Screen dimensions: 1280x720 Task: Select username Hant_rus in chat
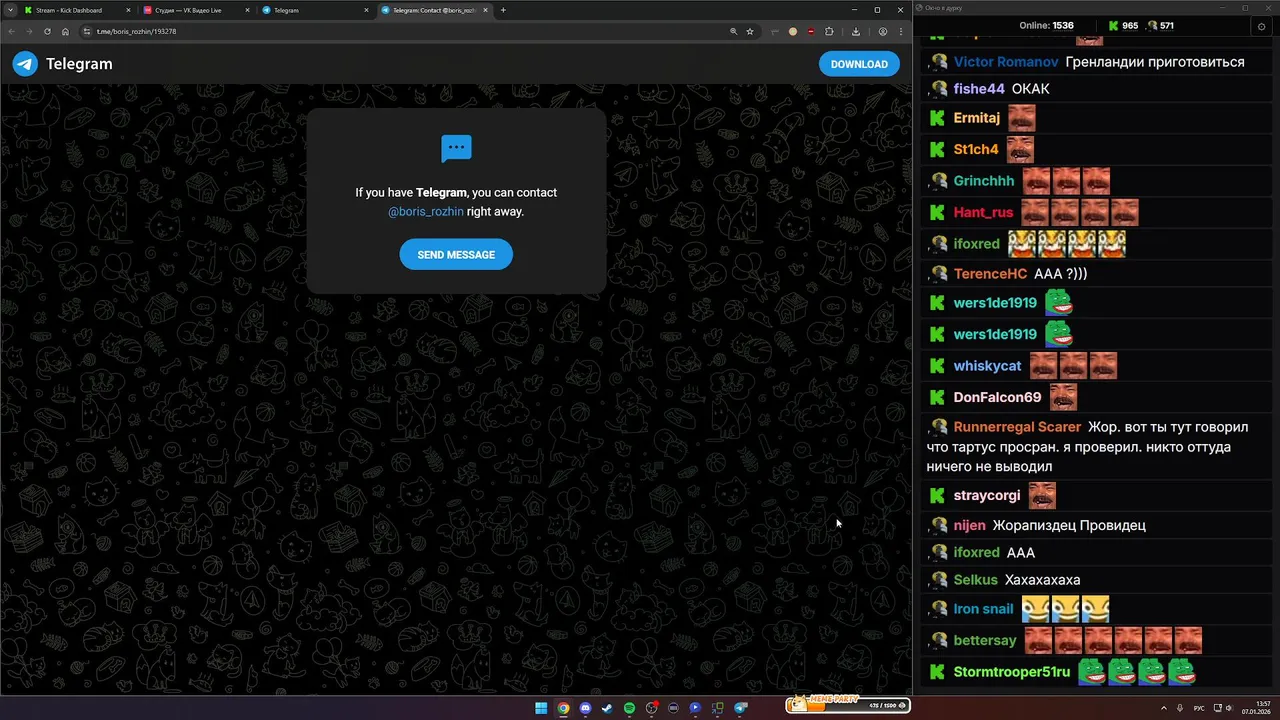[983, 212]
